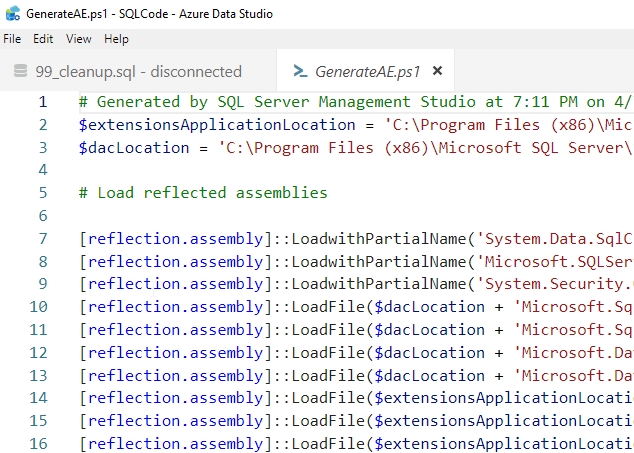This screenshot has width=634, height=453.
Task: Switch to the 99_cleanup.sql tab
Action: [x=138, y=71]
